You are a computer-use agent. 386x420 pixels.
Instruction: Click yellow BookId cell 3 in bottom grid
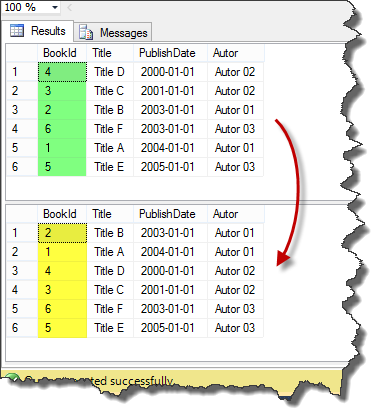pos(62,290)
